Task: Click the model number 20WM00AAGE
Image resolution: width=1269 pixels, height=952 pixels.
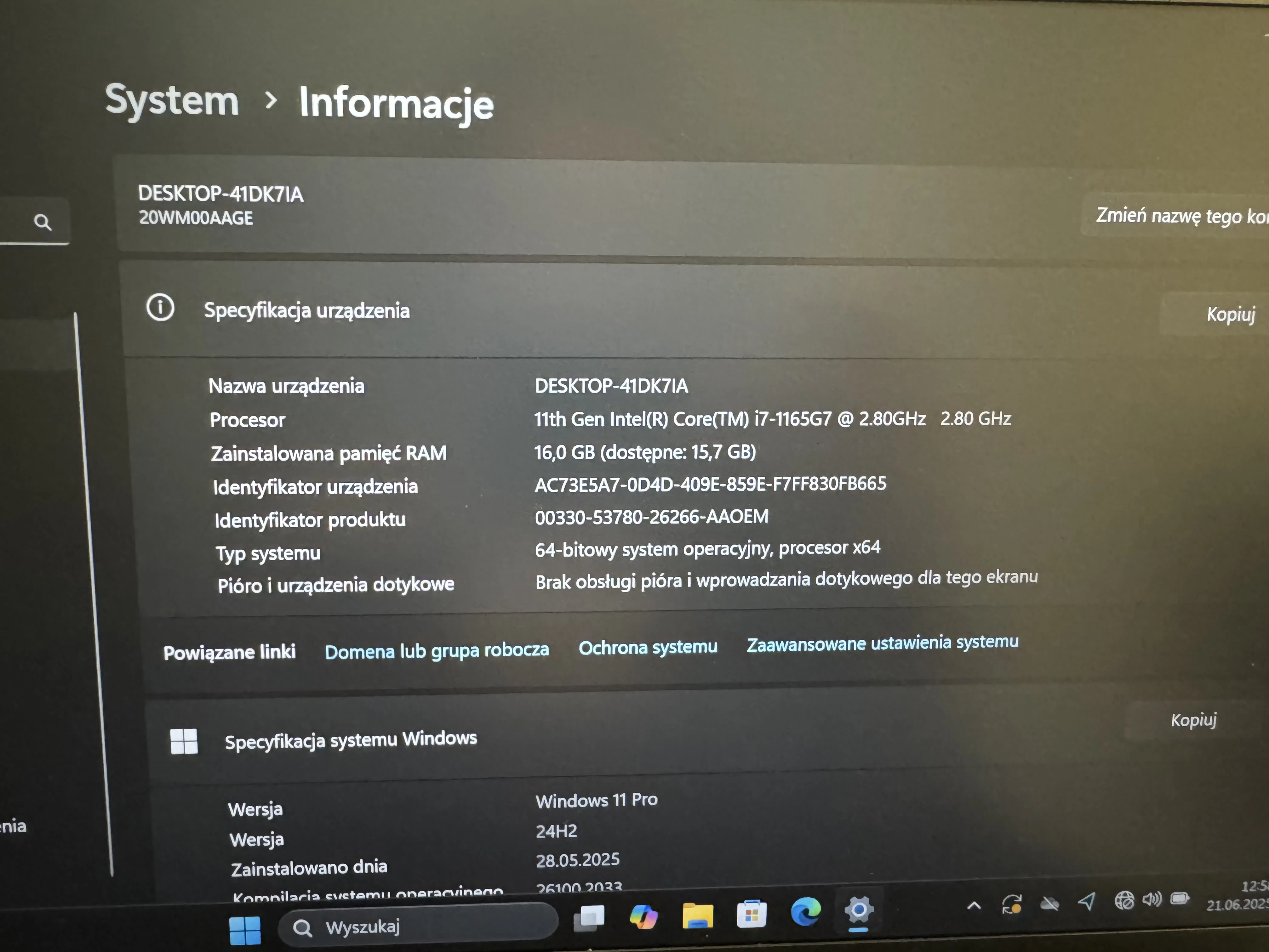Action: (196, 218)
